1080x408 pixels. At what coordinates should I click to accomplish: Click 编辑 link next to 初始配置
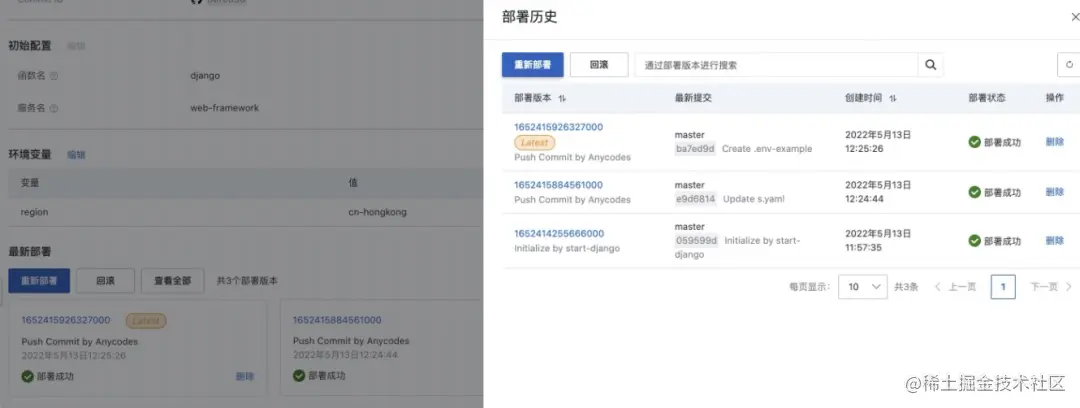coord(76,46)
